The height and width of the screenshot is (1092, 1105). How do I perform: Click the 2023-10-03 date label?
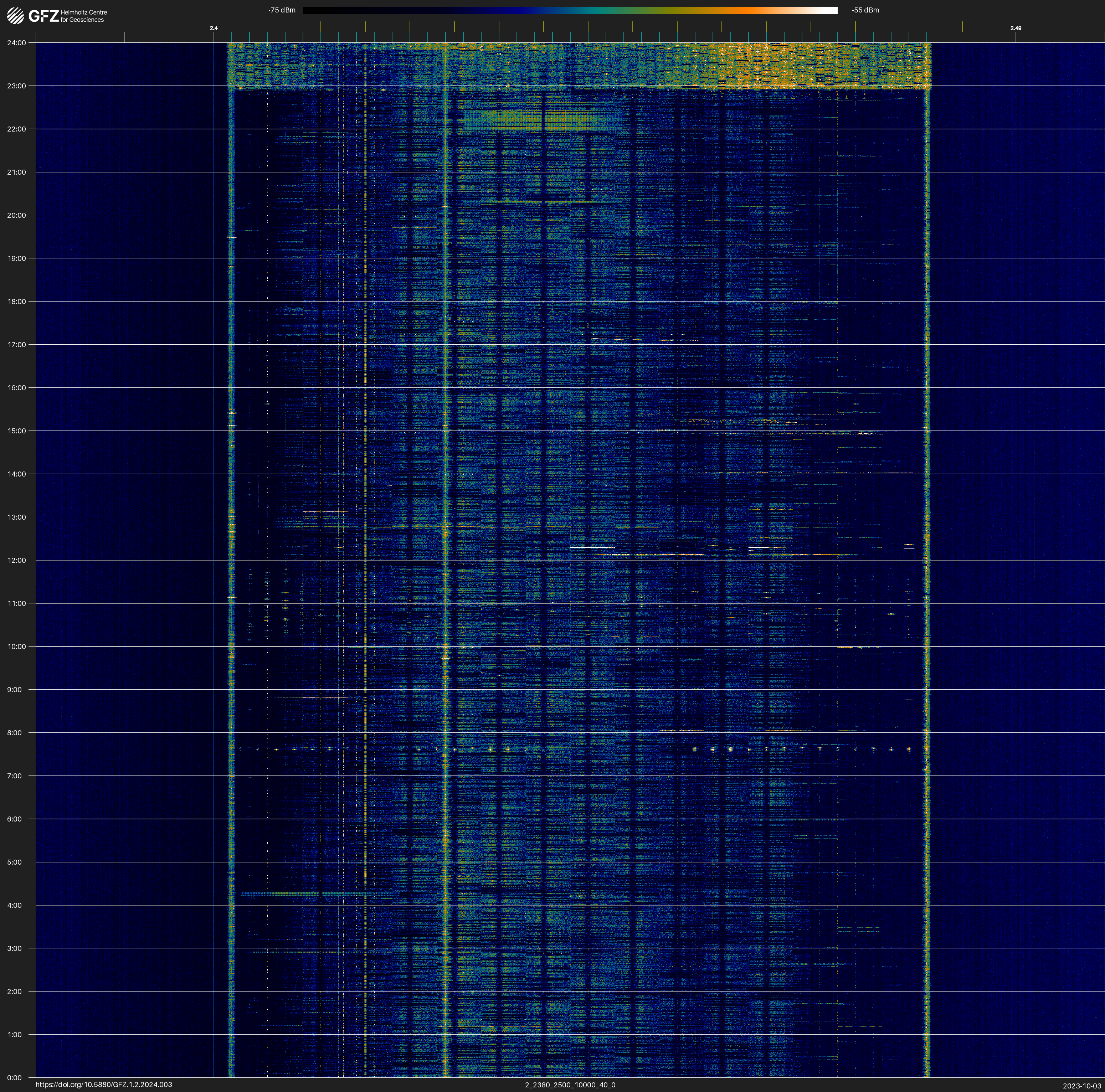coord(1081,1086)
